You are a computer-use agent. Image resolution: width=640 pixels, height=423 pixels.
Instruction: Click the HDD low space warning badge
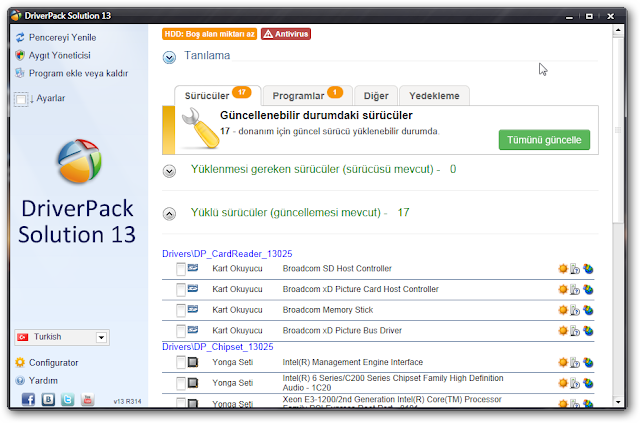click(x=209, y=34)
